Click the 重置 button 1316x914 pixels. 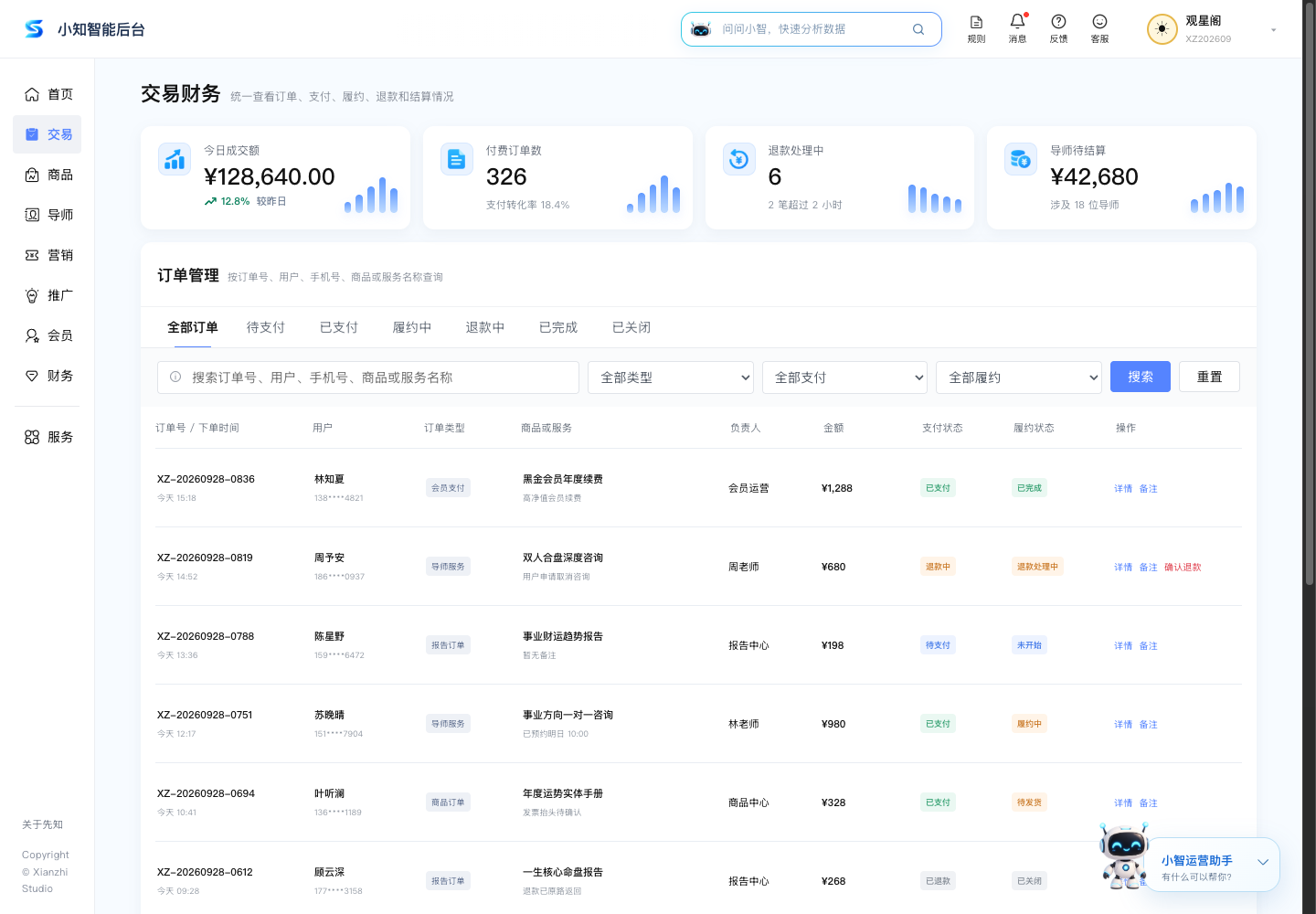coord(1210,377)
